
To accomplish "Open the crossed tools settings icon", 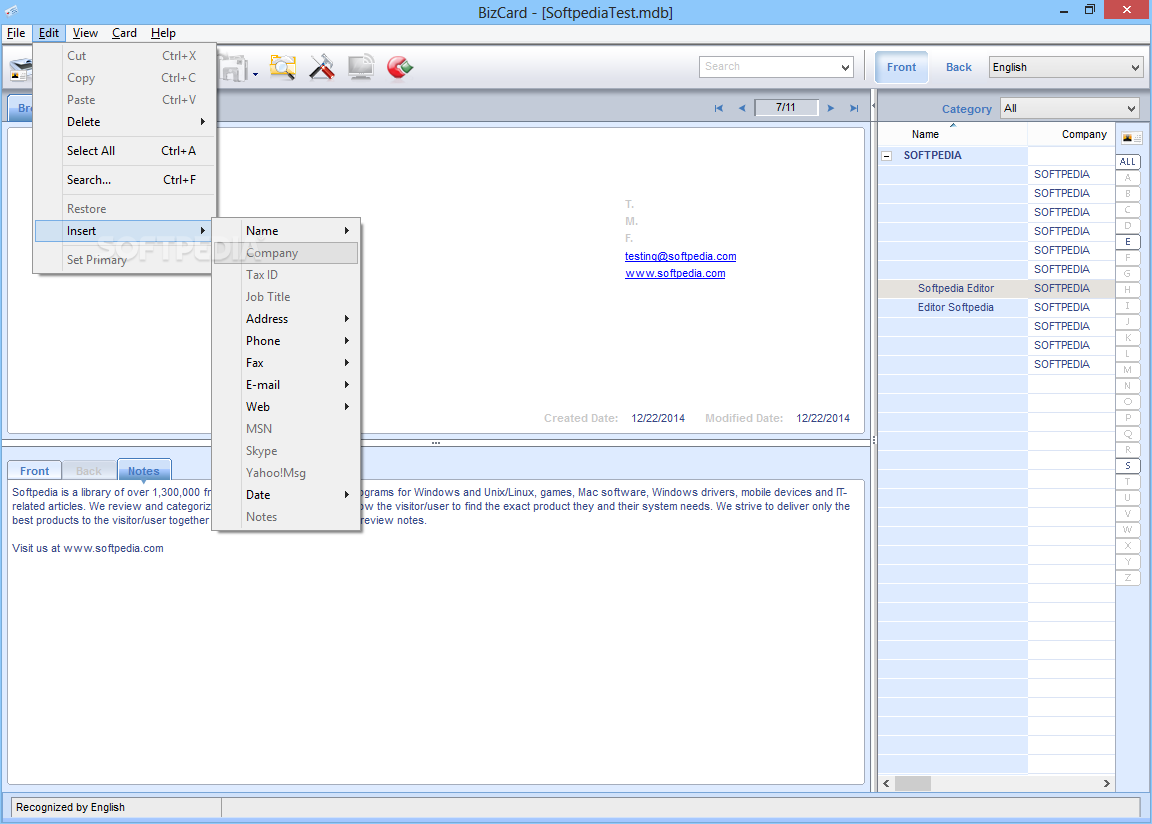I will (x=322, y=67).
